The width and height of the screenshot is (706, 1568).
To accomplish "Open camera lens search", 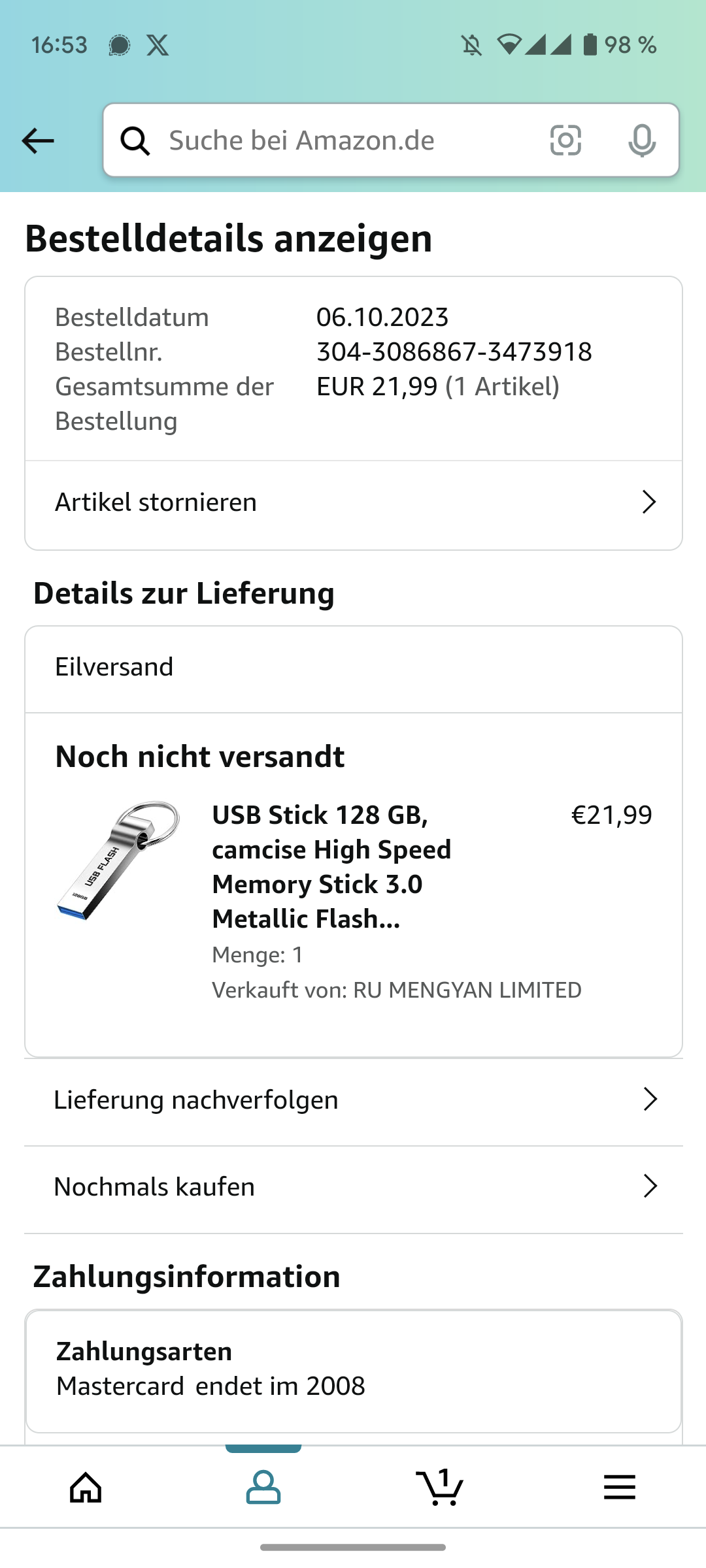I will pos(565,140).
